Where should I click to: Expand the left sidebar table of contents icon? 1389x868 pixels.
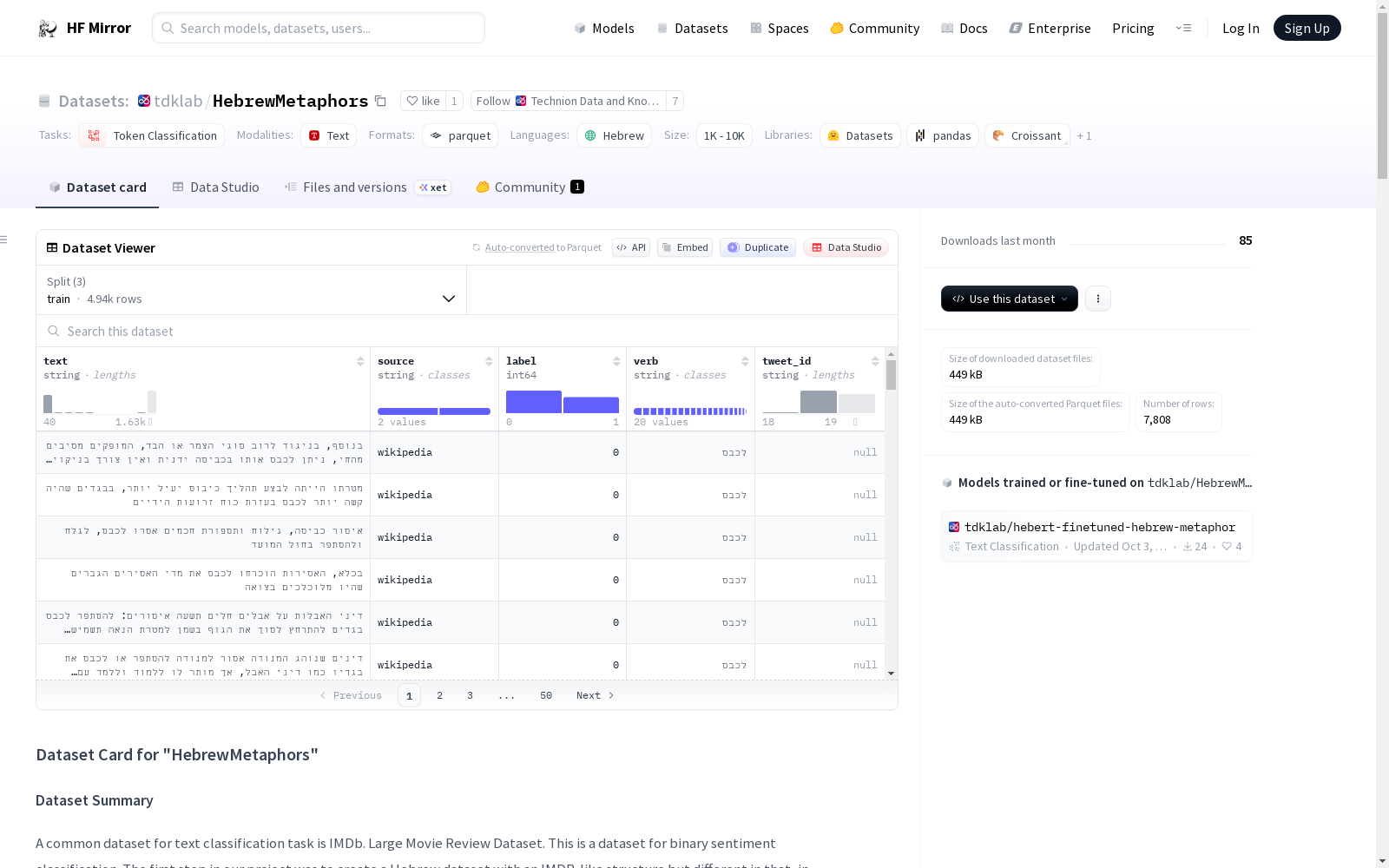click(4, 240)
